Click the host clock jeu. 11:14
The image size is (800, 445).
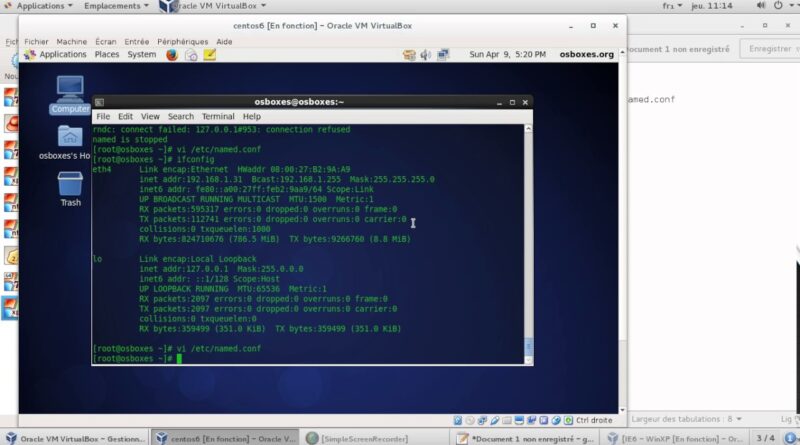[712, 6]
